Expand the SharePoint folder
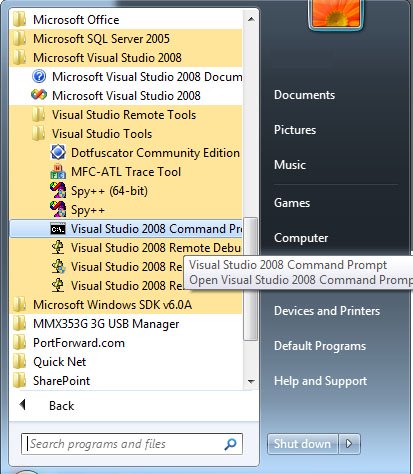The image size is (413, 474). (x=126, y=381)
